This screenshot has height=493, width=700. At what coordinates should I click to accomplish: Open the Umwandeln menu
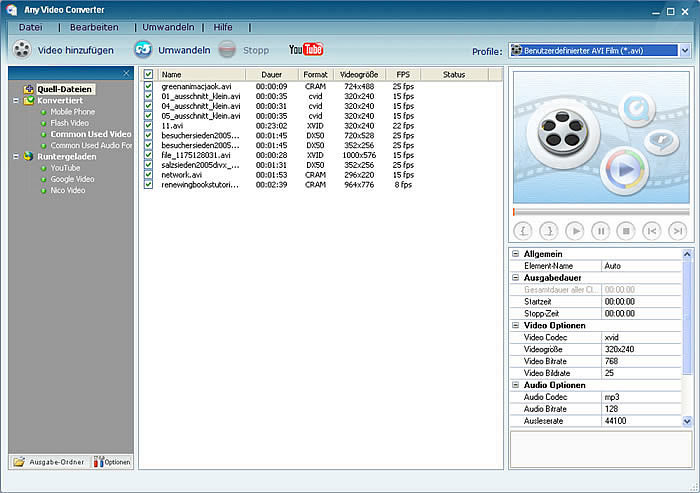pyautogui.click(x=168, y=27)
